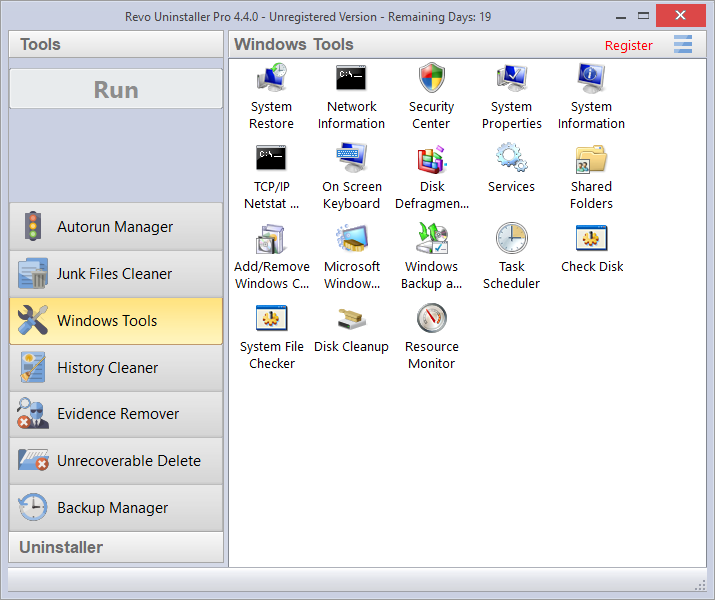Click the Unrecoverable Delete folder icon
This screenshot has width=715, height=600.
[33, 460]
